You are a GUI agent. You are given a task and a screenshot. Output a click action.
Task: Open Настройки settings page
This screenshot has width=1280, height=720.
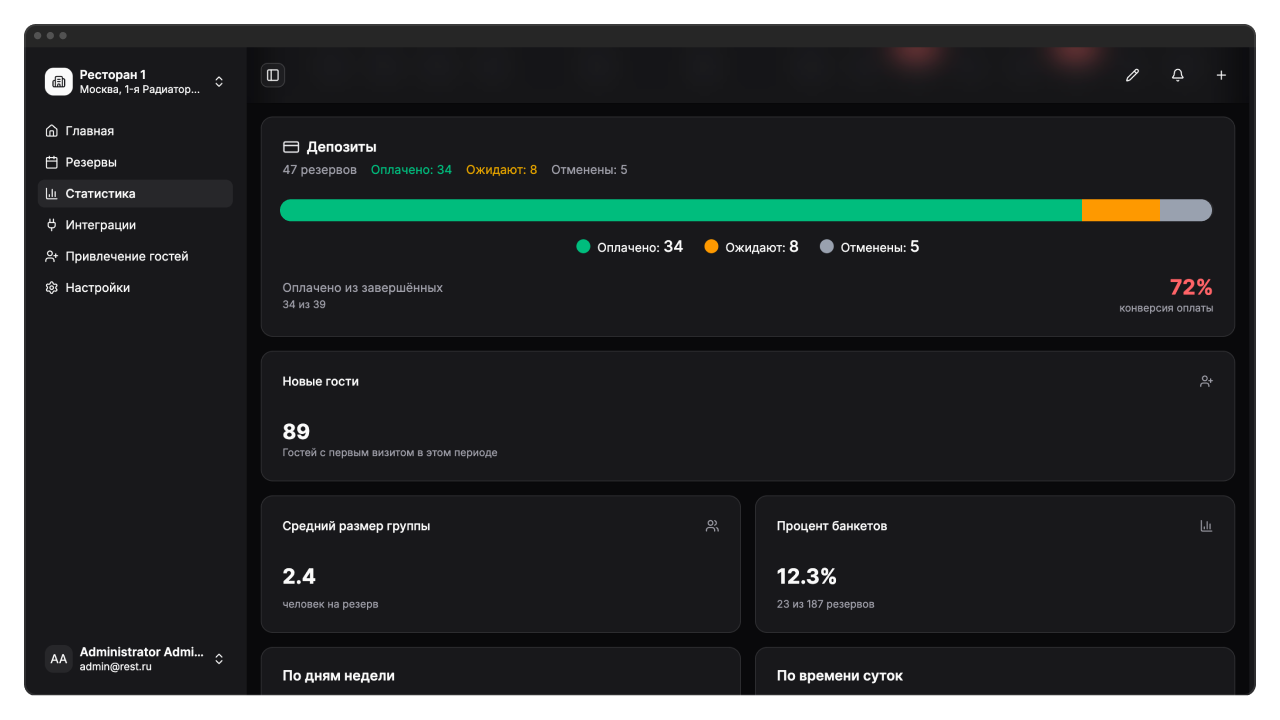pyautogui.click(x=98, y=288)
